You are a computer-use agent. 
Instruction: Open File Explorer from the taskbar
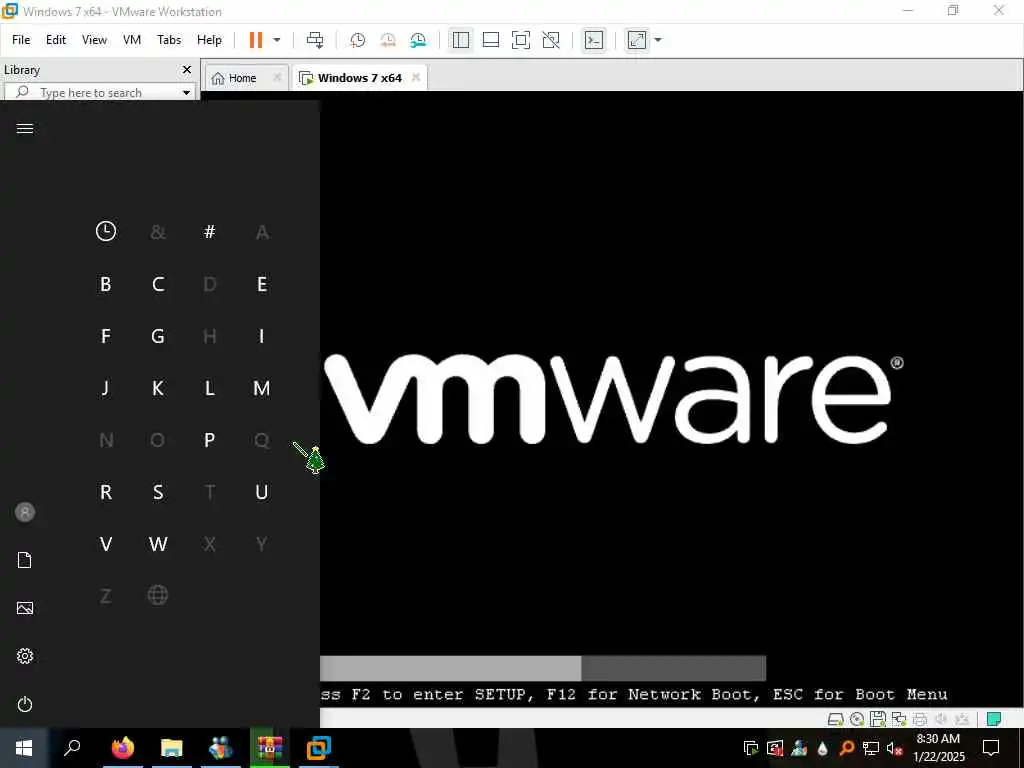point(172,747)
